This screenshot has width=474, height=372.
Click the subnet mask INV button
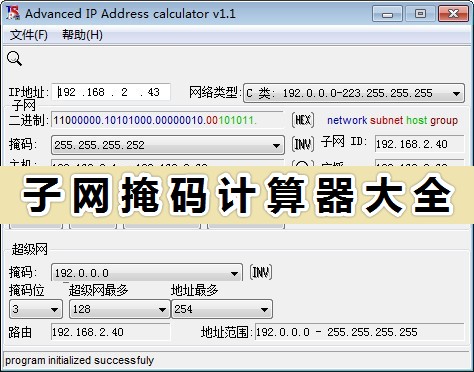click(x=303, y=144)
